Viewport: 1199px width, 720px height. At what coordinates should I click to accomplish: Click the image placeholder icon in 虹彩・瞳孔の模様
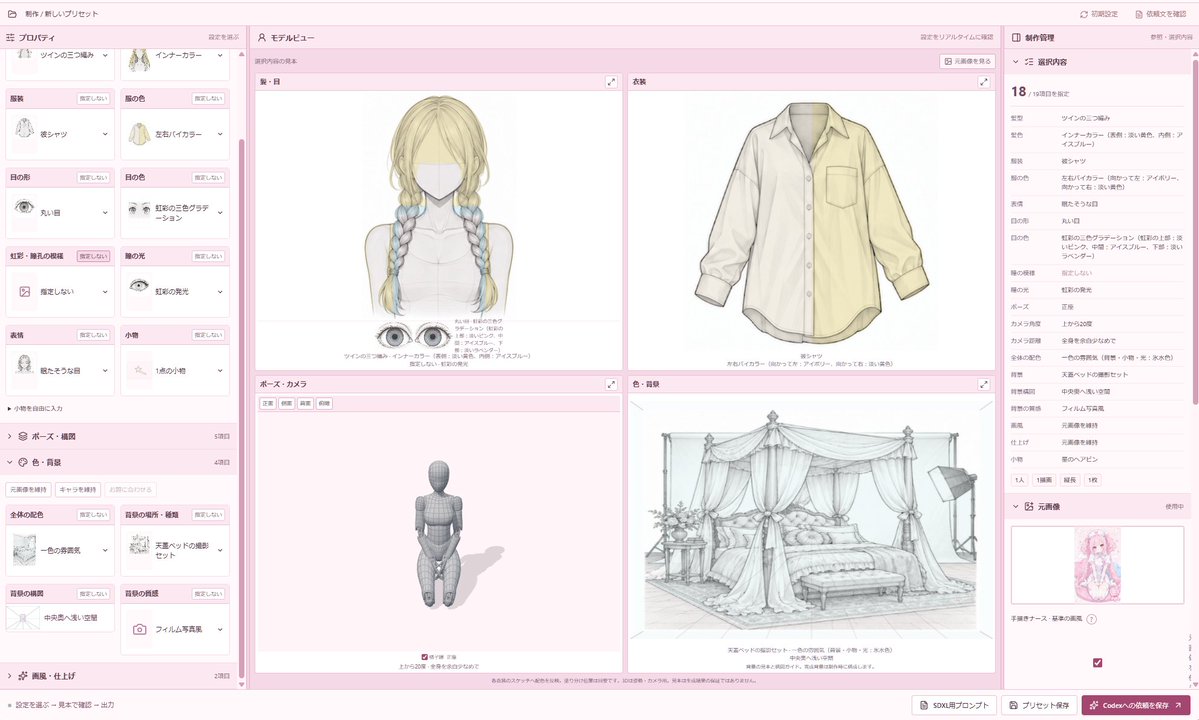click(x=24, y=291)
